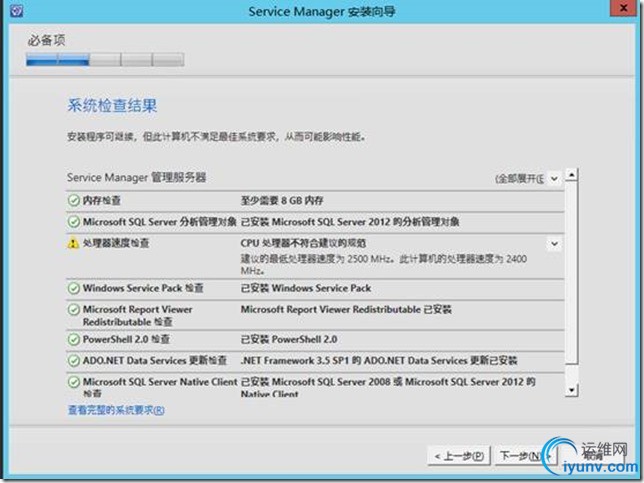Select the 处理器速度检查 row label
This screenshot has width=644, height=483.
coord(116,243)
